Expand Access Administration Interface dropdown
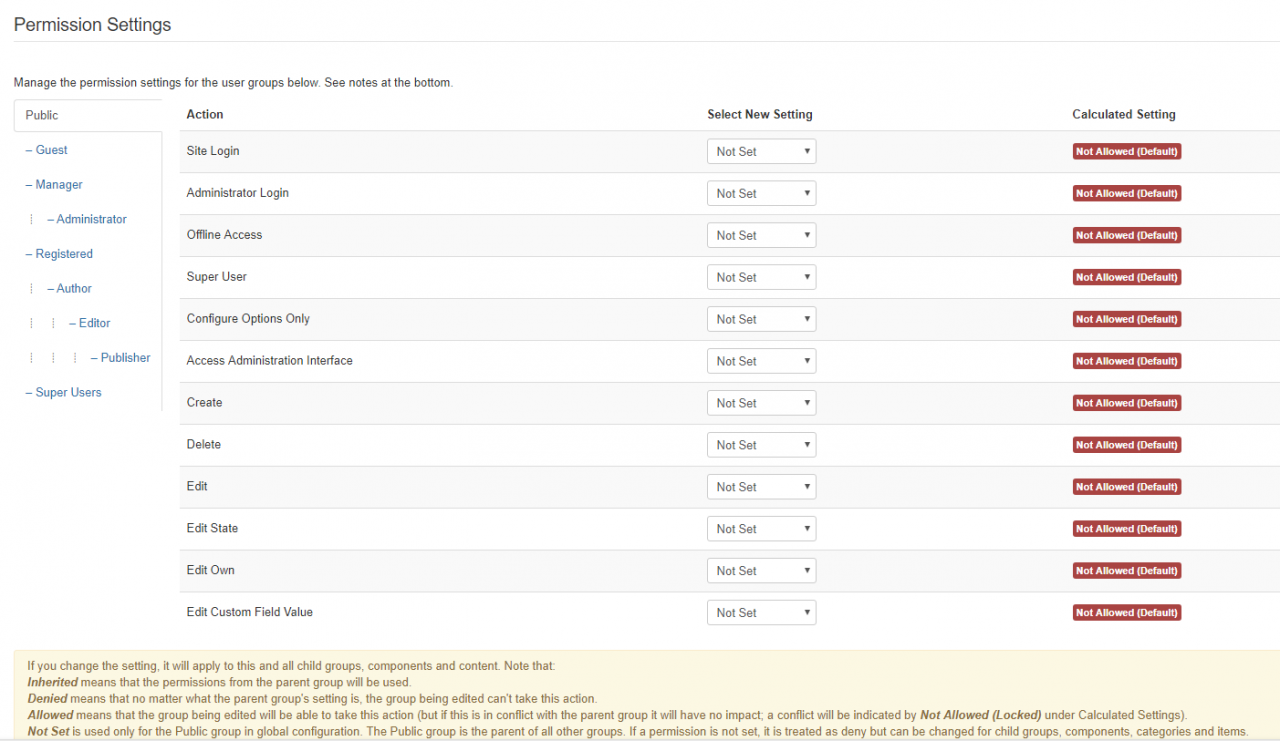The image size is (1280, 741). tap(761, 362)
